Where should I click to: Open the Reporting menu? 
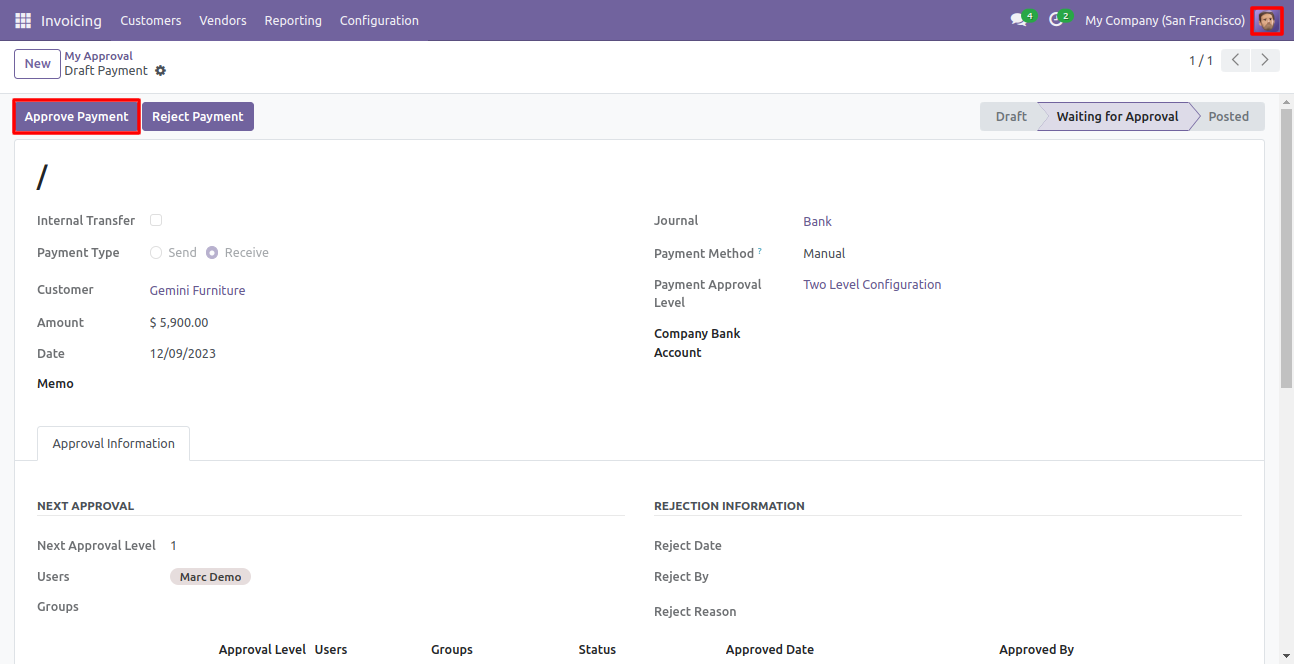click(293, 20)
